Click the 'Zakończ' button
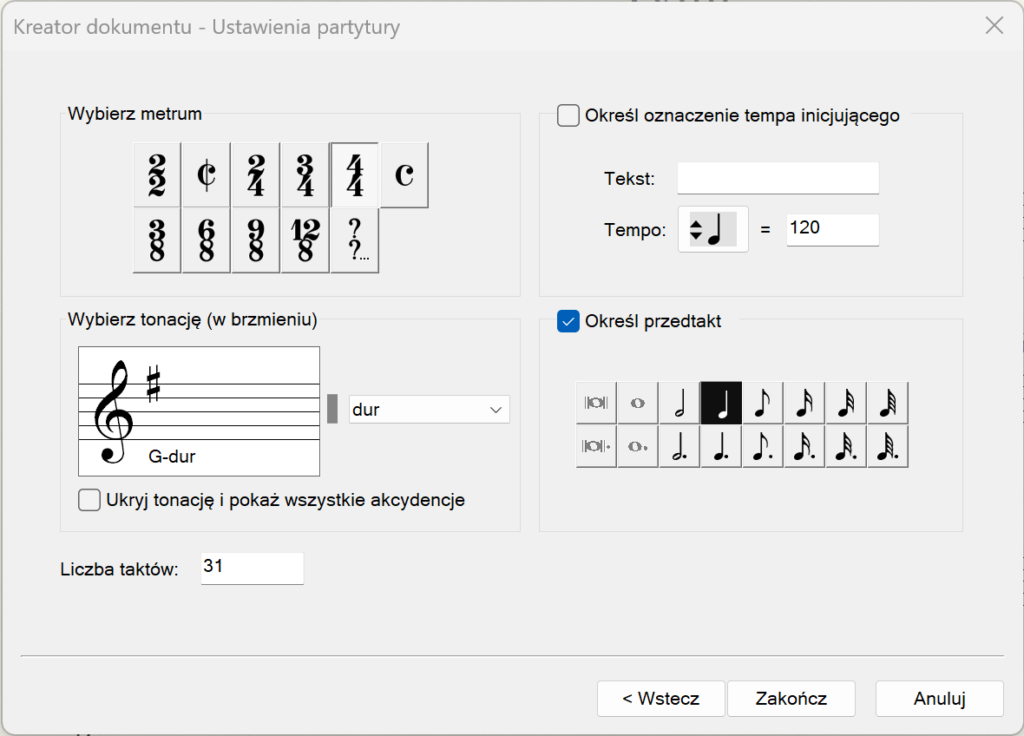 coord(791,699)
